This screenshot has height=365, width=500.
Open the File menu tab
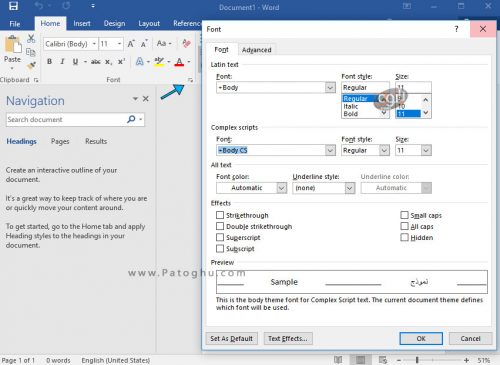click(x=15, y=24)
